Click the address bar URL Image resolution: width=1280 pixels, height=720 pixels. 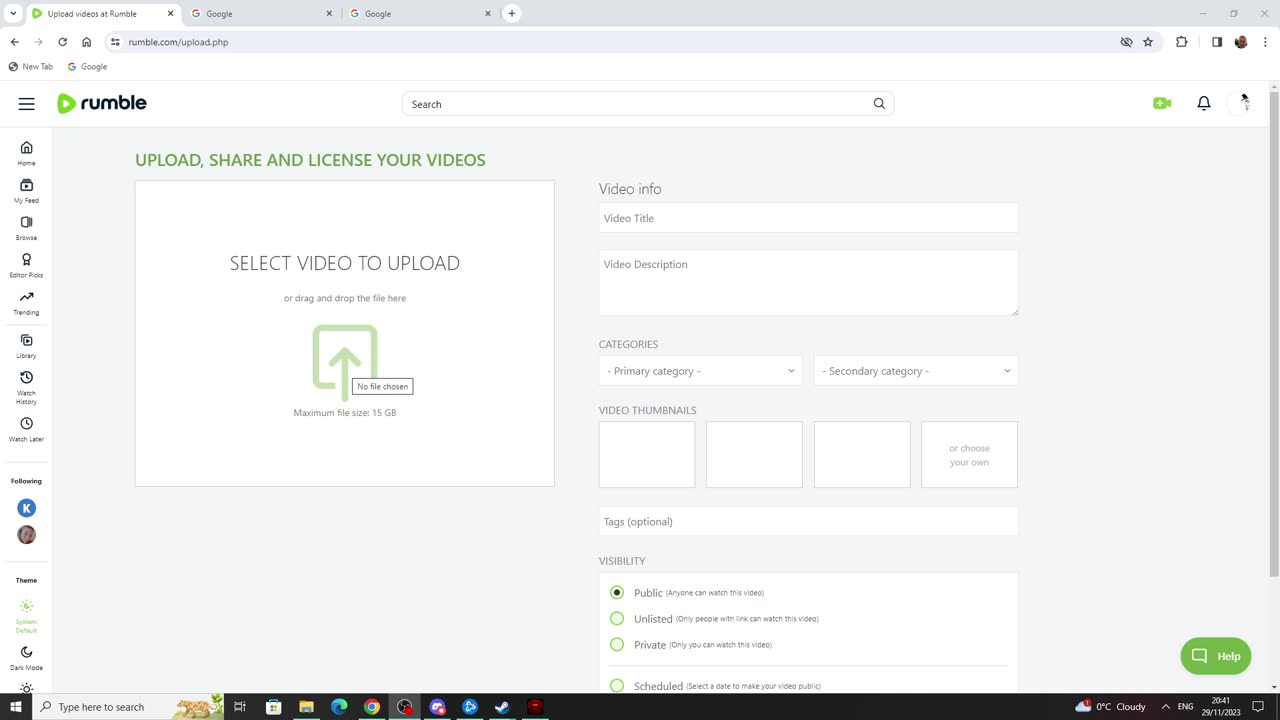(x=178, y=42)
